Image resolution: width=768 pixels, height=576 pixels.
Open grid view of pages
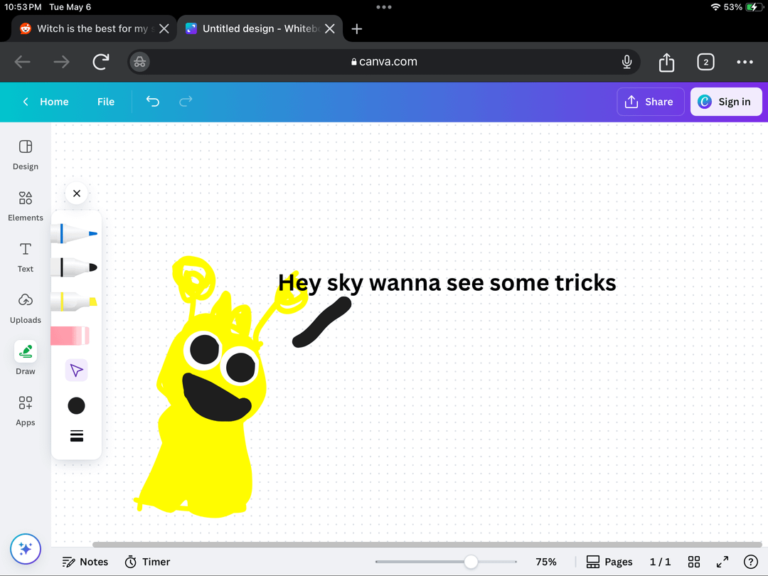(x=694, y=562)
